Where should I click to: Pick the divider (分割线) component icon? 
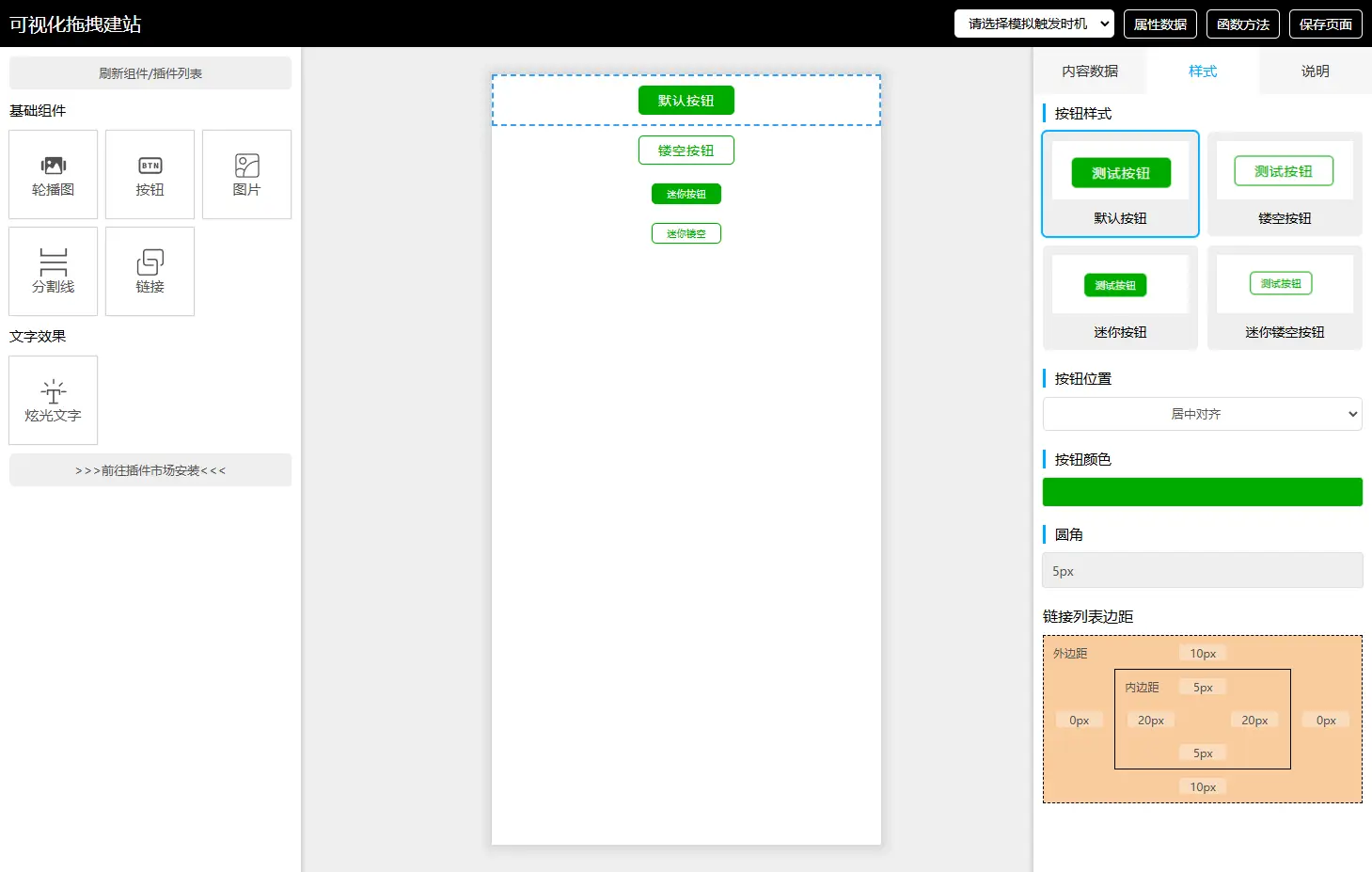pos(54,272)
